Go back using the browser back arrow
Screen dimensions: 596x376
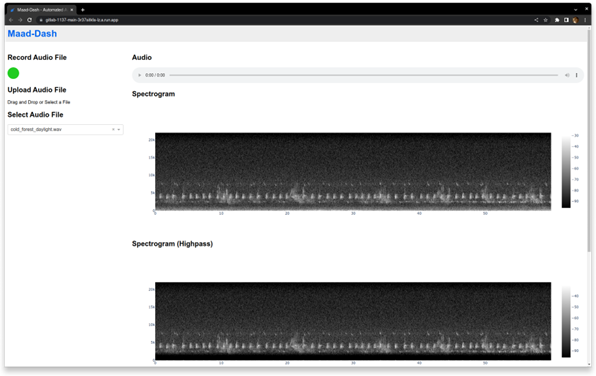(x=11, y=20)
